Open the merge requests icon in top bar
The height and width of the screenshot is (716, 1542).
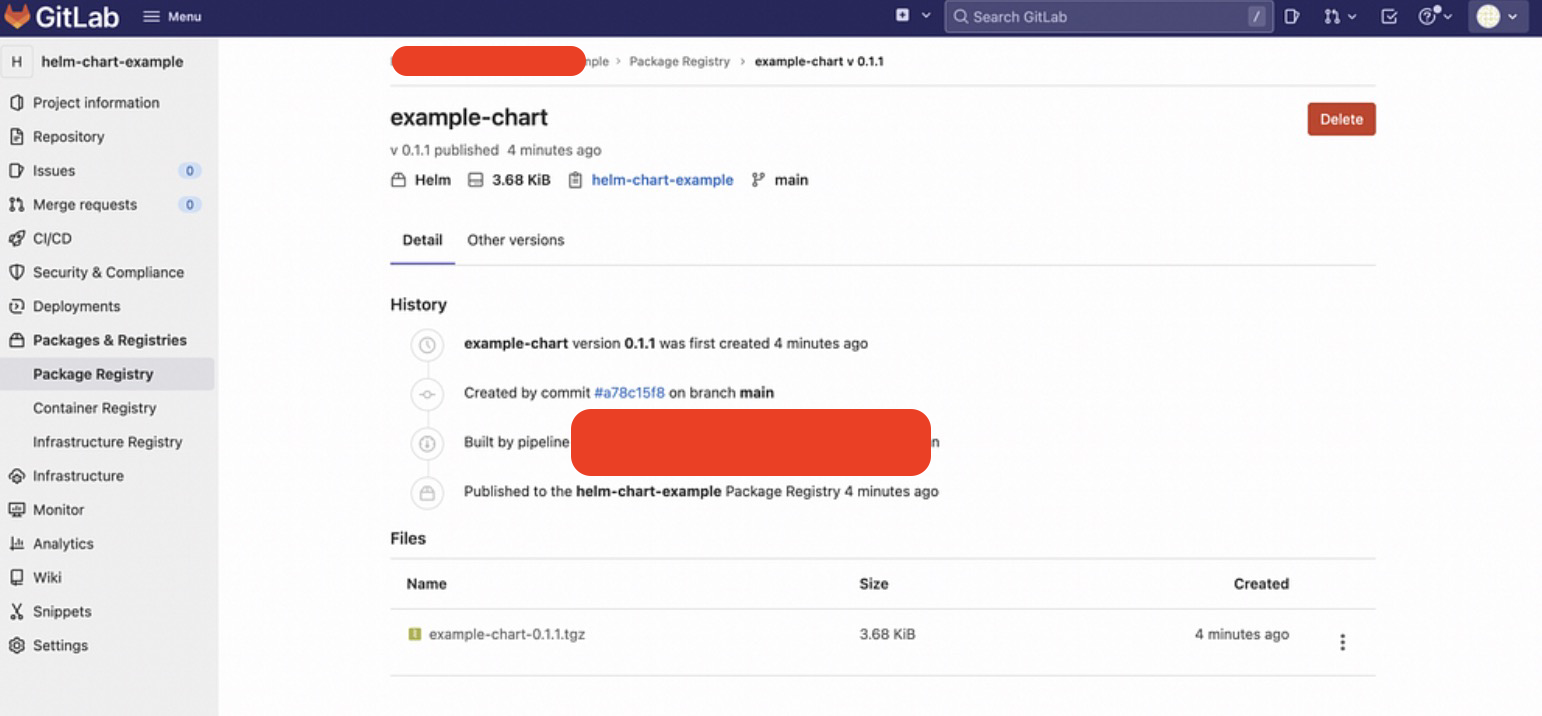pos(1332,16)
